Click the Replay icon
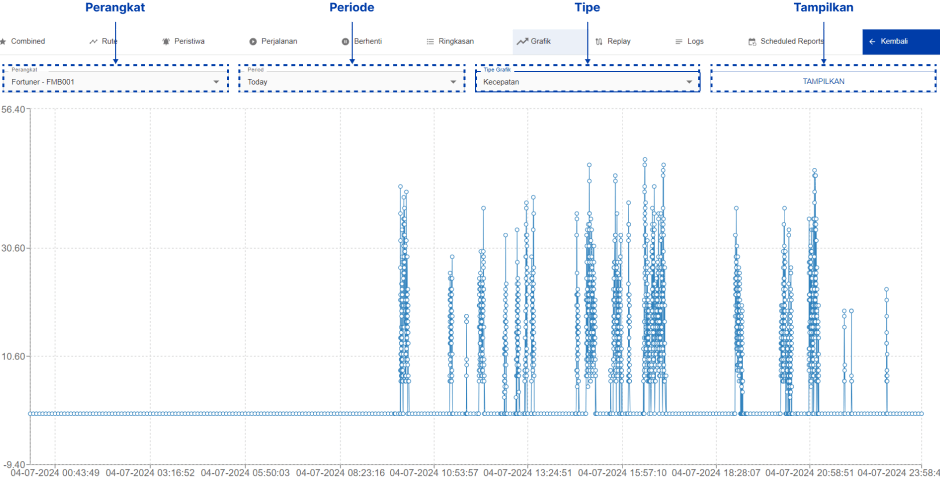 [598, 42]
